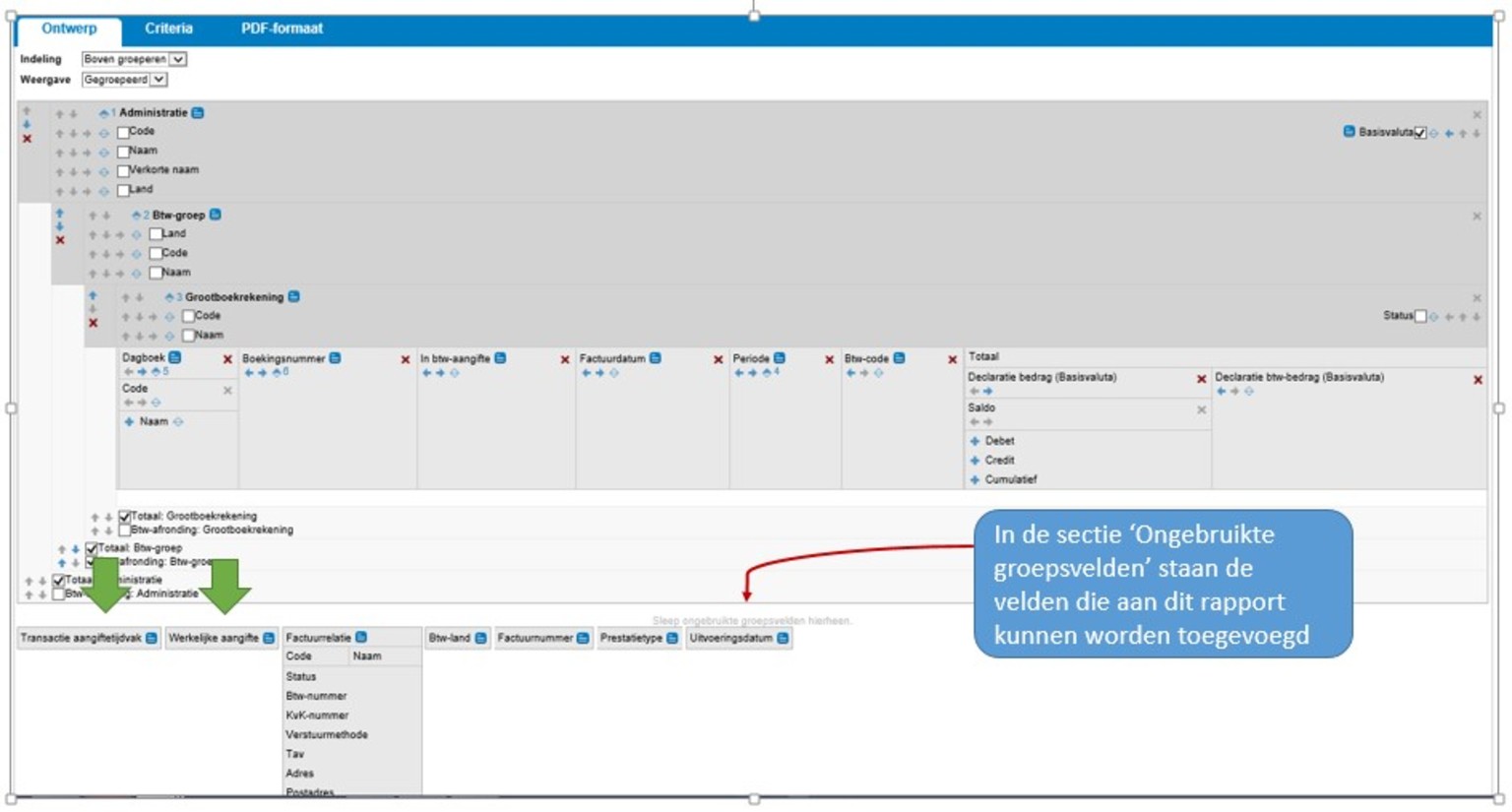Click the blue icon next to Factuurdatum

(656, 358)
